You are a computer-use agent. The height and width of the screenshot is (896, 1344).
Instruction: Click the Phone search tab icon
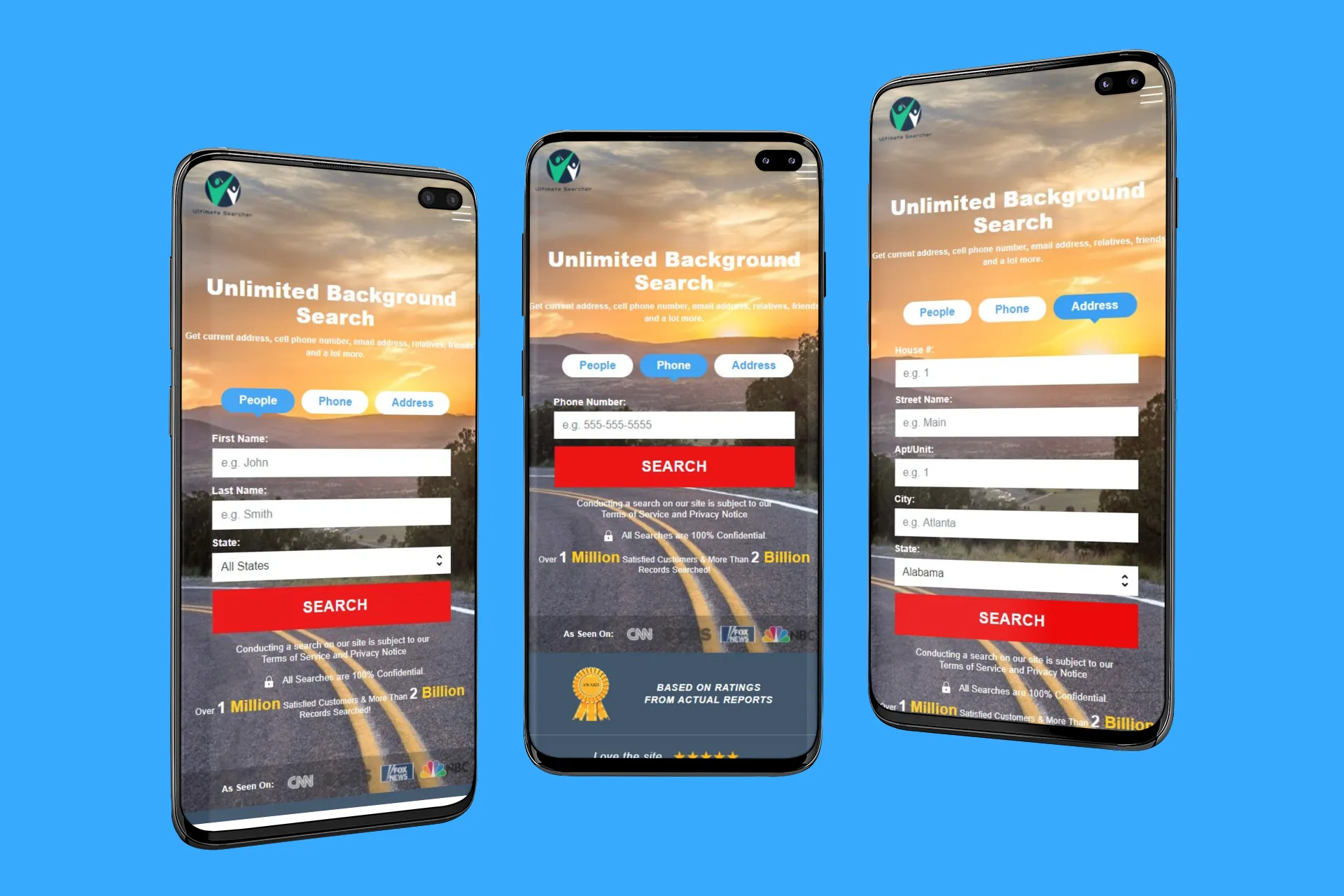[x=671, y=365]
